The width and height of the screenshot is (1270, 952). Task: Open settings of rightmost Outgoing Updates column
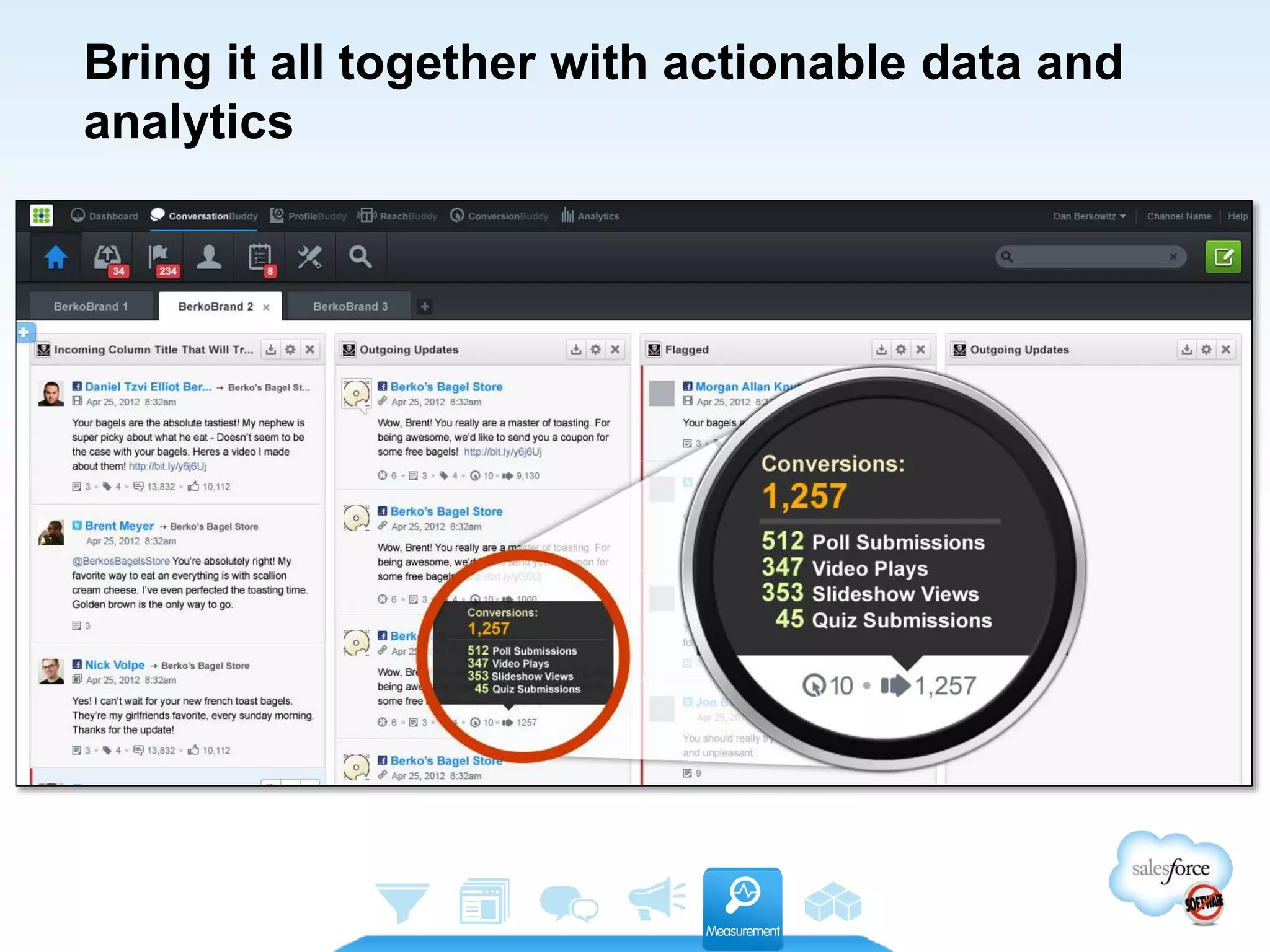1206,350
